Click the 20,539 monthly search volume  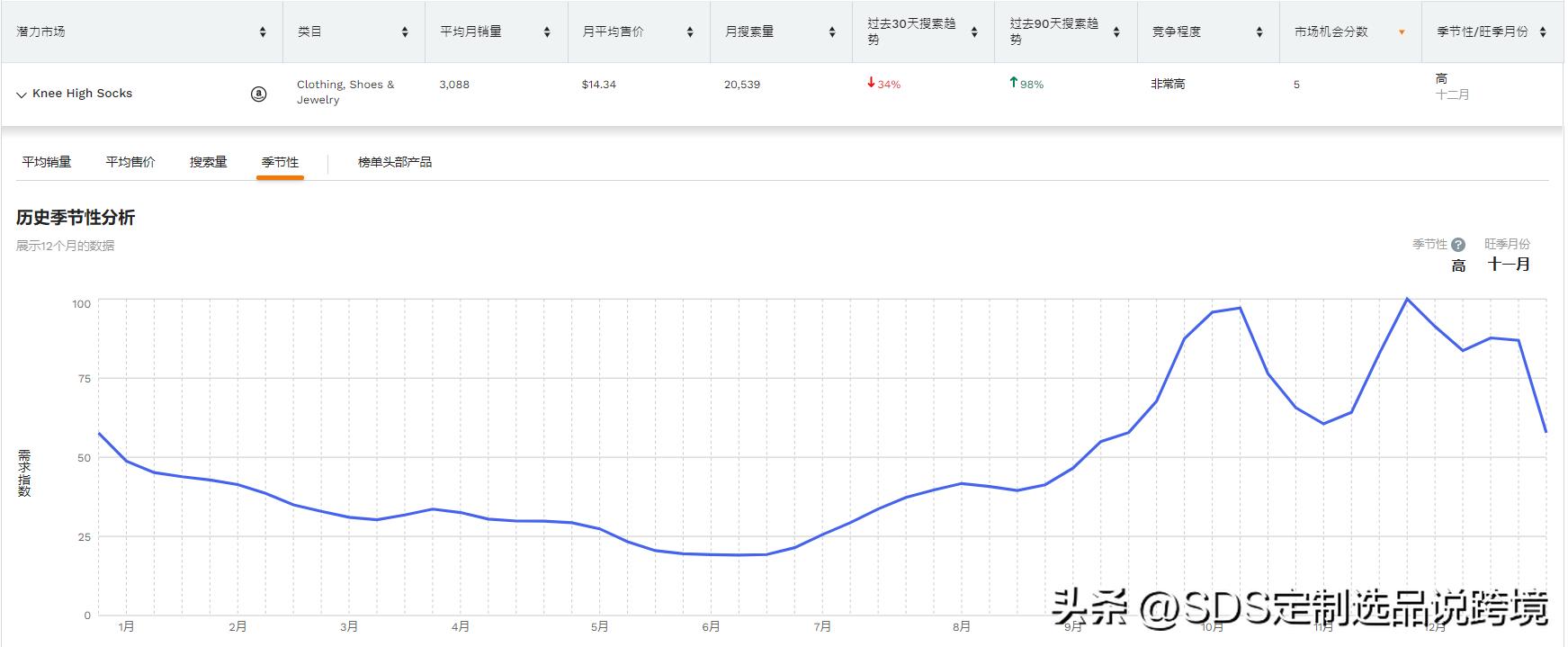(742, 85)
